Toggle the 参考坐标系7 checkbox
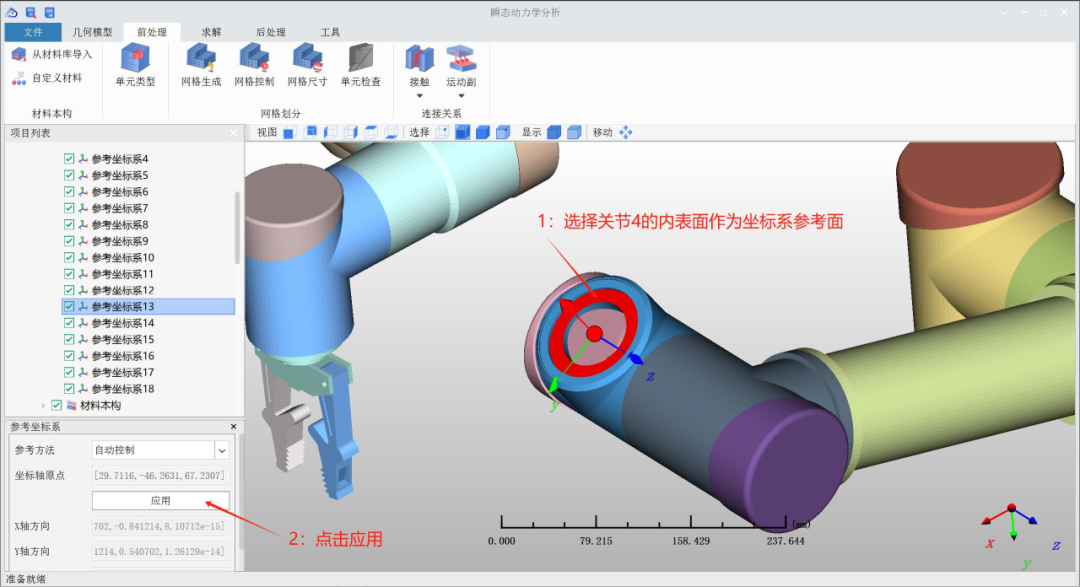 [x=69, y=208]
